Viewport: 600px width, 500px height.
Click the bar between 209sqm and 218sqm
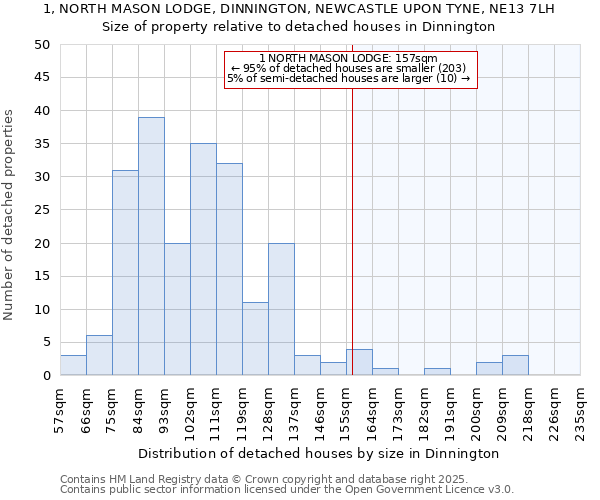click(515, 365)
